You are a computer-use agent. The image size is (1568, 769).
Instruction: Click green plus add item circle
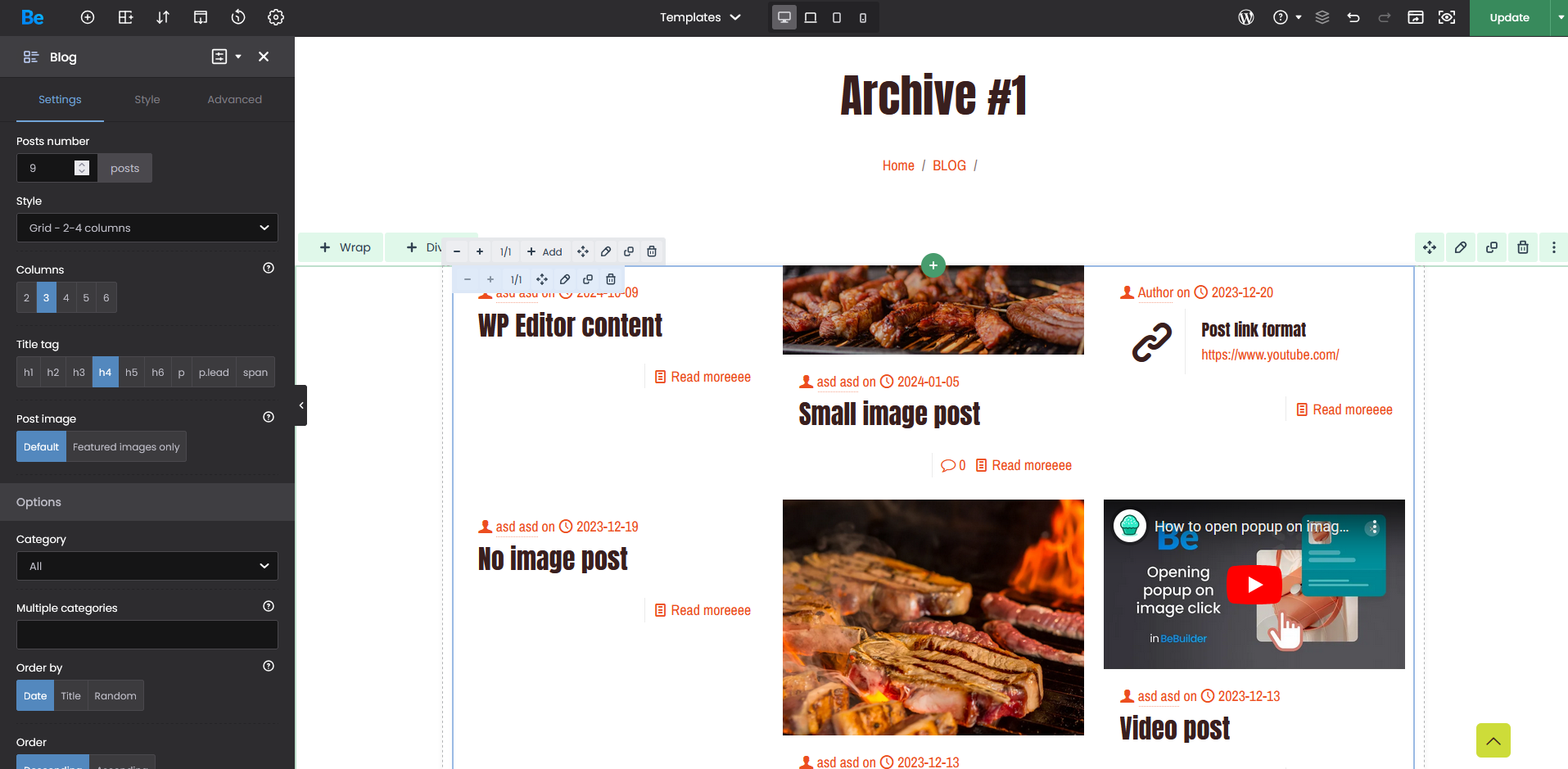click(933, 265)
